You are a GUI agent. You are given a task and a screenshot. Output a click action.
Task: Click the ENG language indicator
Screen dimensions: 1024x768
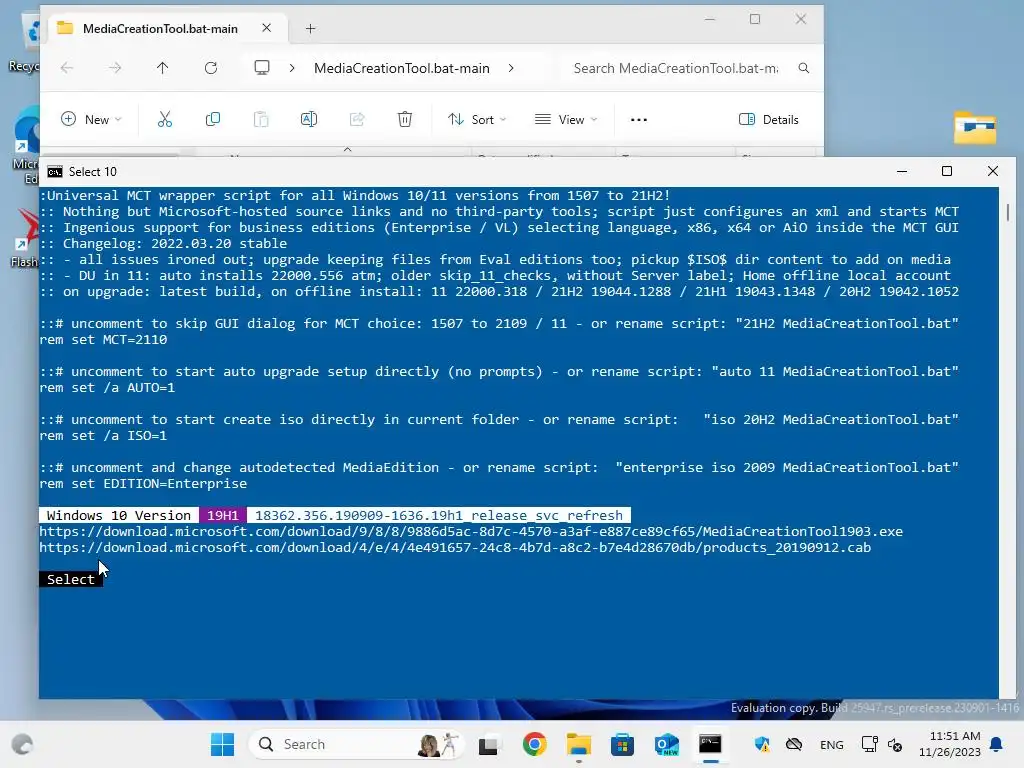pos(831,744)
